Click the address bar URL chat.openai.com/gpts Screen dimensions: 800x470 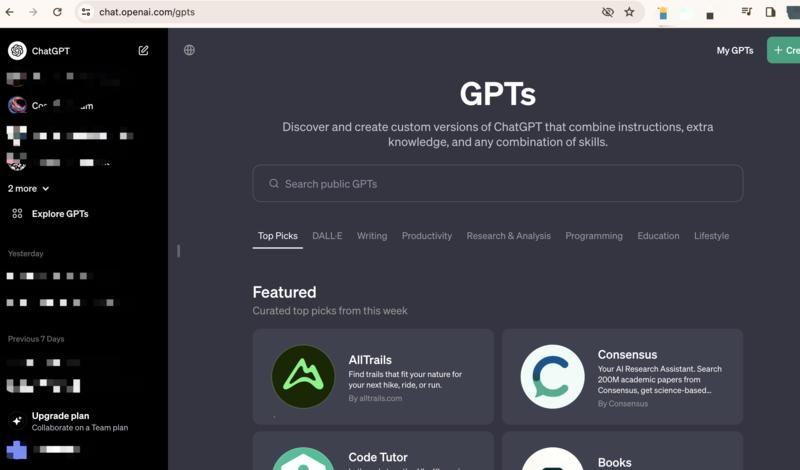(147, 12)
